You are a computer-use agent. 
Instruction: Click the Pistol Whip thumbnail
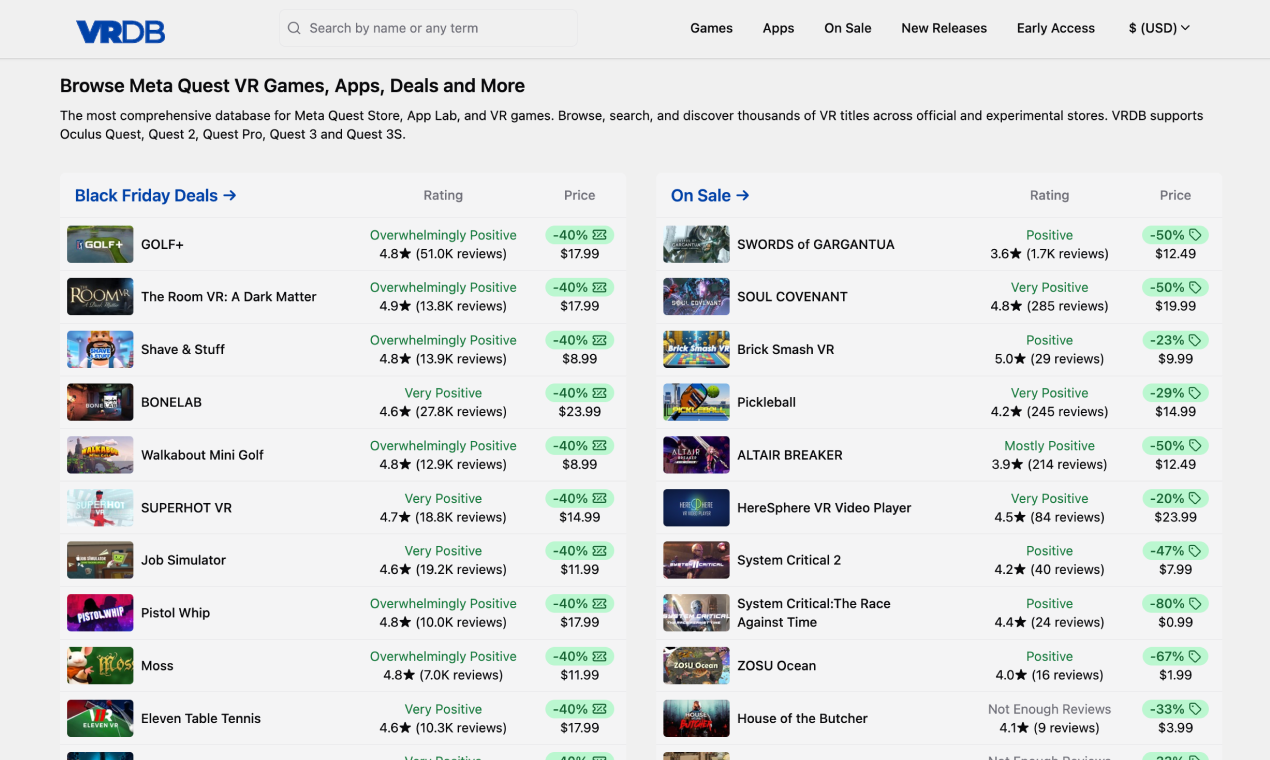pyautogui.click(x=100, y=613)
